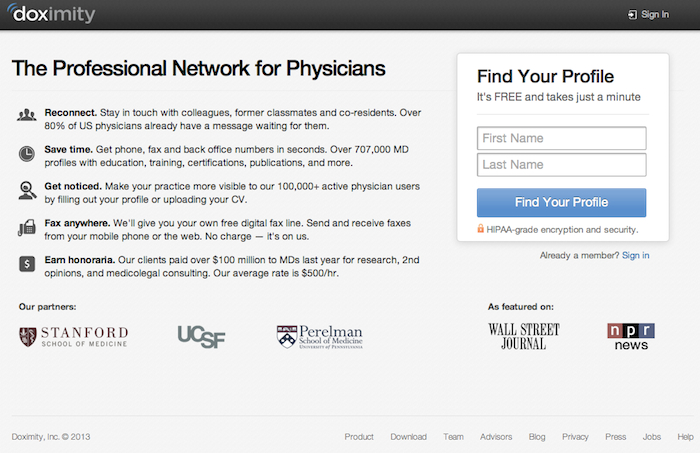Click the bold Fax anywhere. text
Viewport: 700px width, 453px height.
pyautogui.click(x=77, y=223)
